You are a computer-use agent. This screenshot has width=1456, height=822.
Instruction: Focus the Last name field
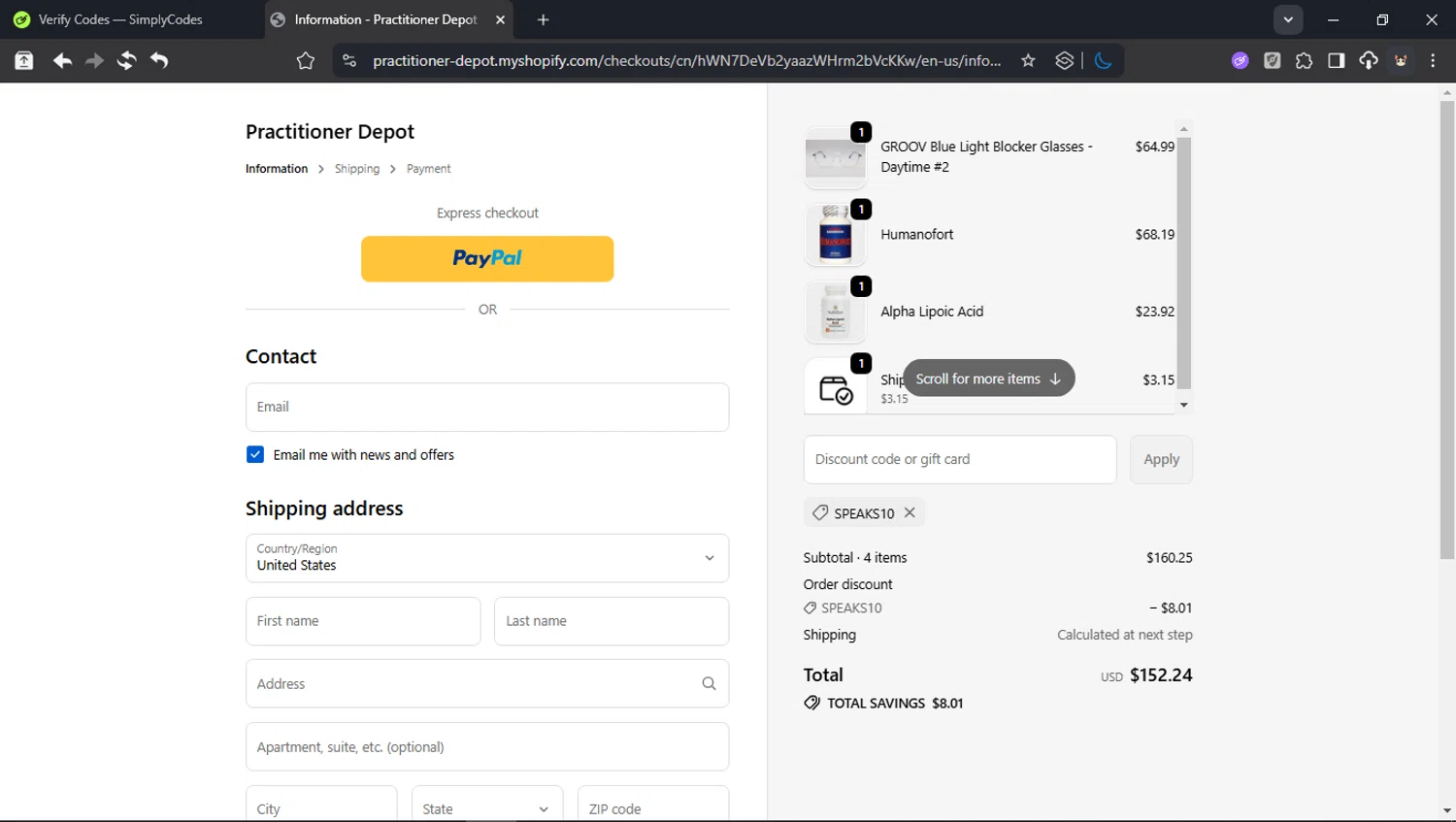[612, 621]
